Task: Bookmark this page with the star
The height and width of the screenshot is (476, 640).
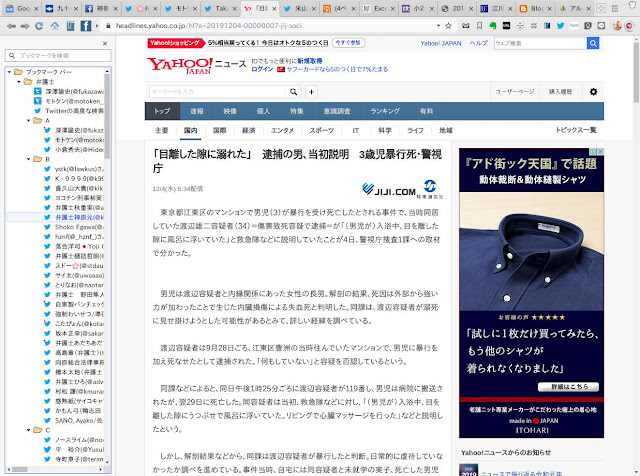Action: [x=448, y=26]
